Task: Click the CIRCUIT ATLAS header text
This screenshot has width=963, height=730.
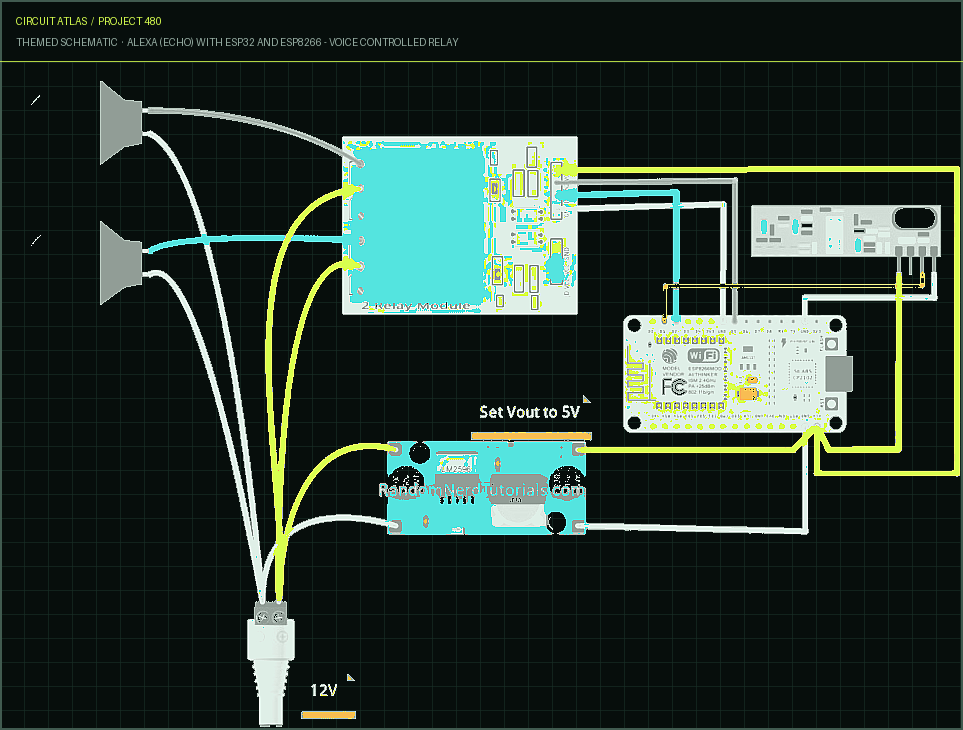Action: tap(51, 21)
